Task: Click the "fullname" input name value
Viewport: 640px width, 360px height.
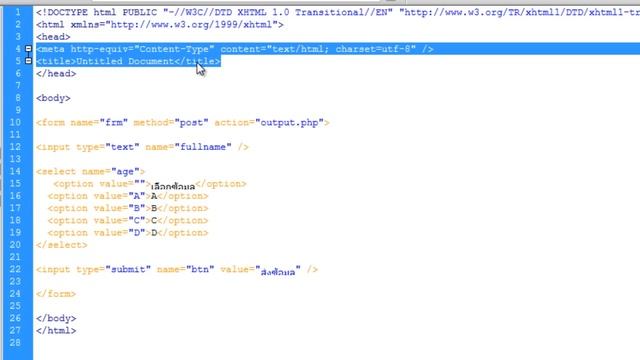Action: (x=203, y=147)
